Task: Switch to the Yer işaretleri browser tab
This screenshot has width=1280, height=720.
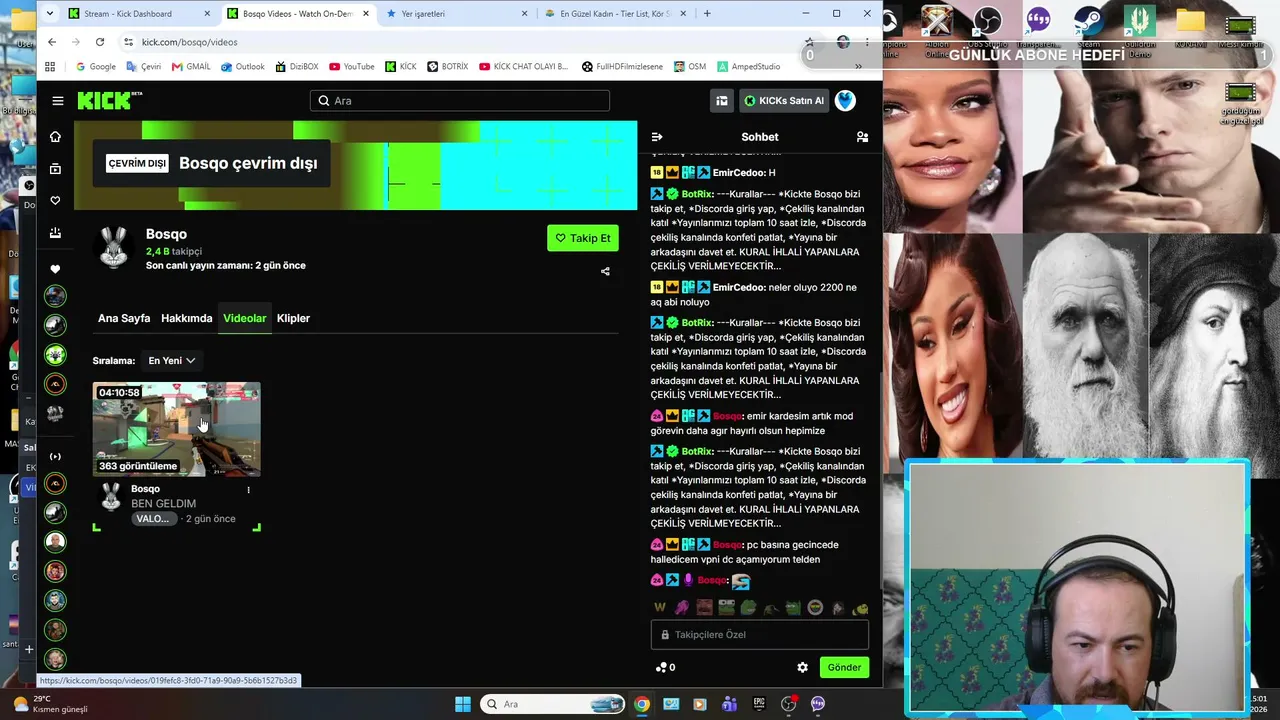Action: [x=458, y=14]
